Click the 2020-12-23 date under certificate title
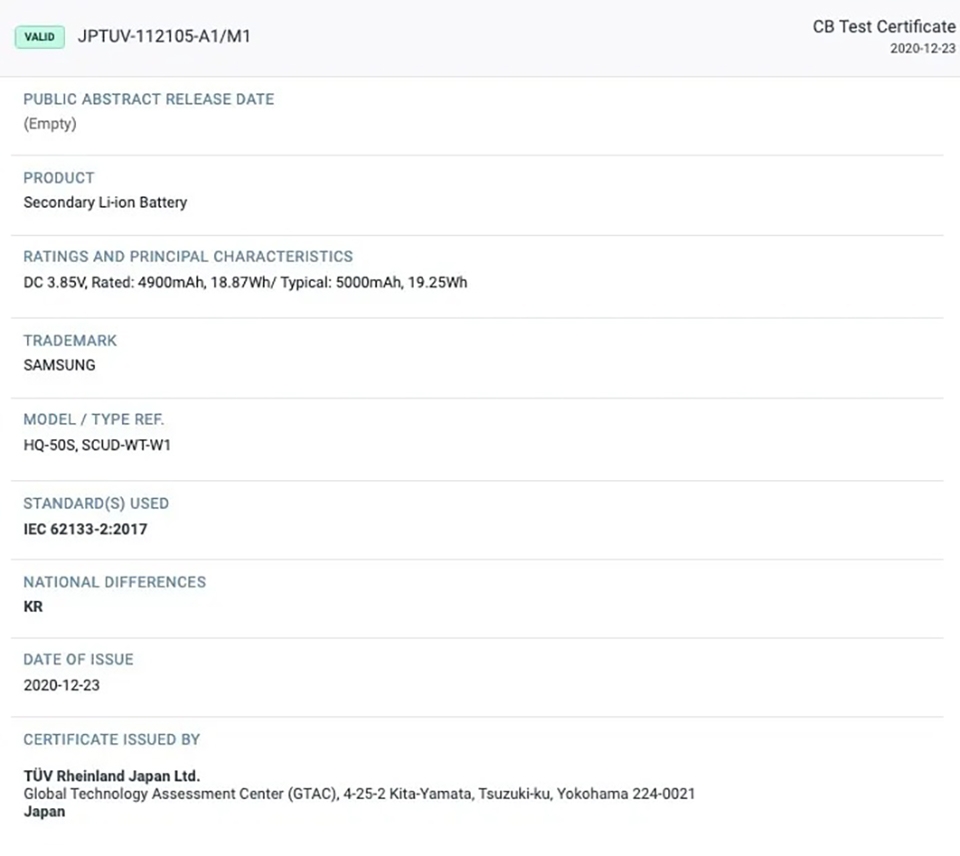Image resolution: width=960 pixels, height=856 pixels. coord(923,49)
